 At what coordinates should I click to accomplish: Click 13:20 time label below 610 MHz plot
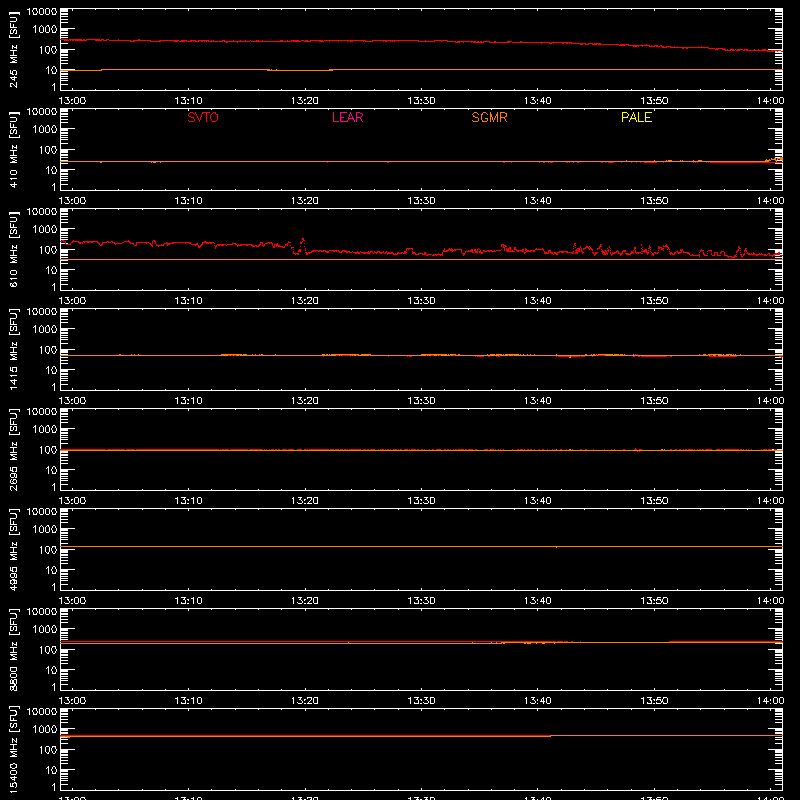tap(305, 301)
